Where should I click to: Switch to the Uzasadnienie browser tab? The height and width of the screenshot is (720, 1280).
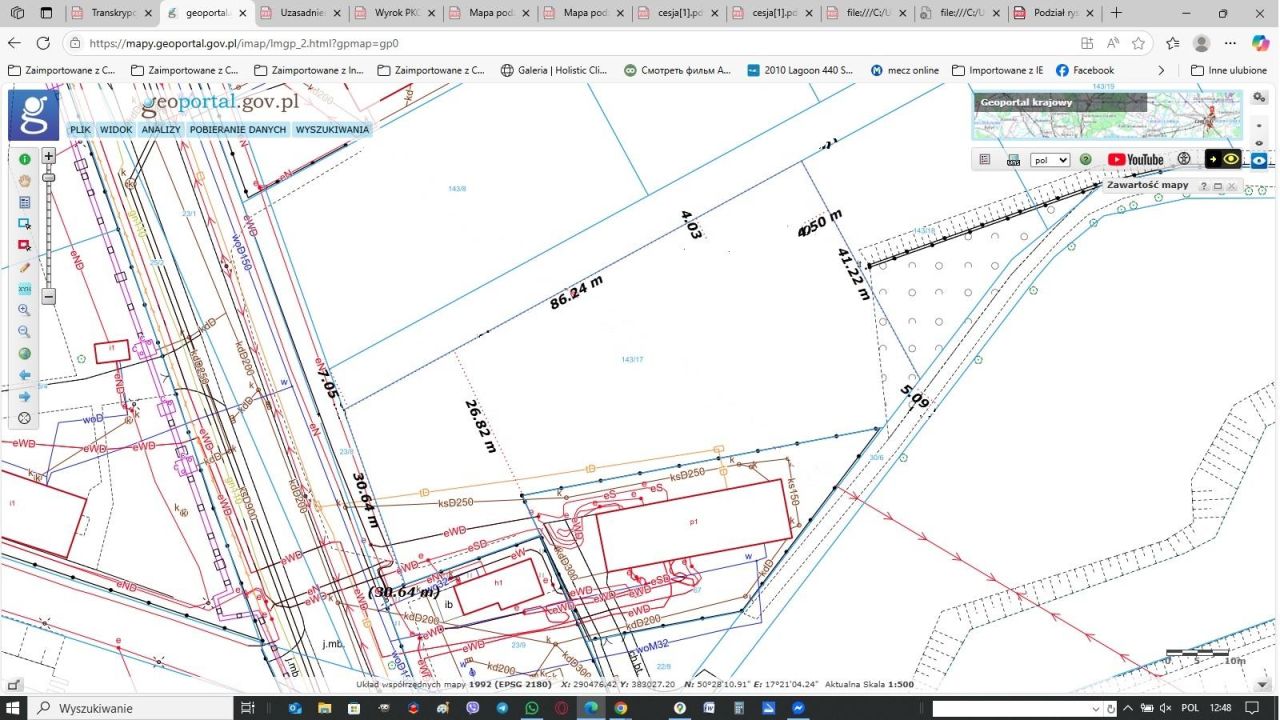[298, 13]
